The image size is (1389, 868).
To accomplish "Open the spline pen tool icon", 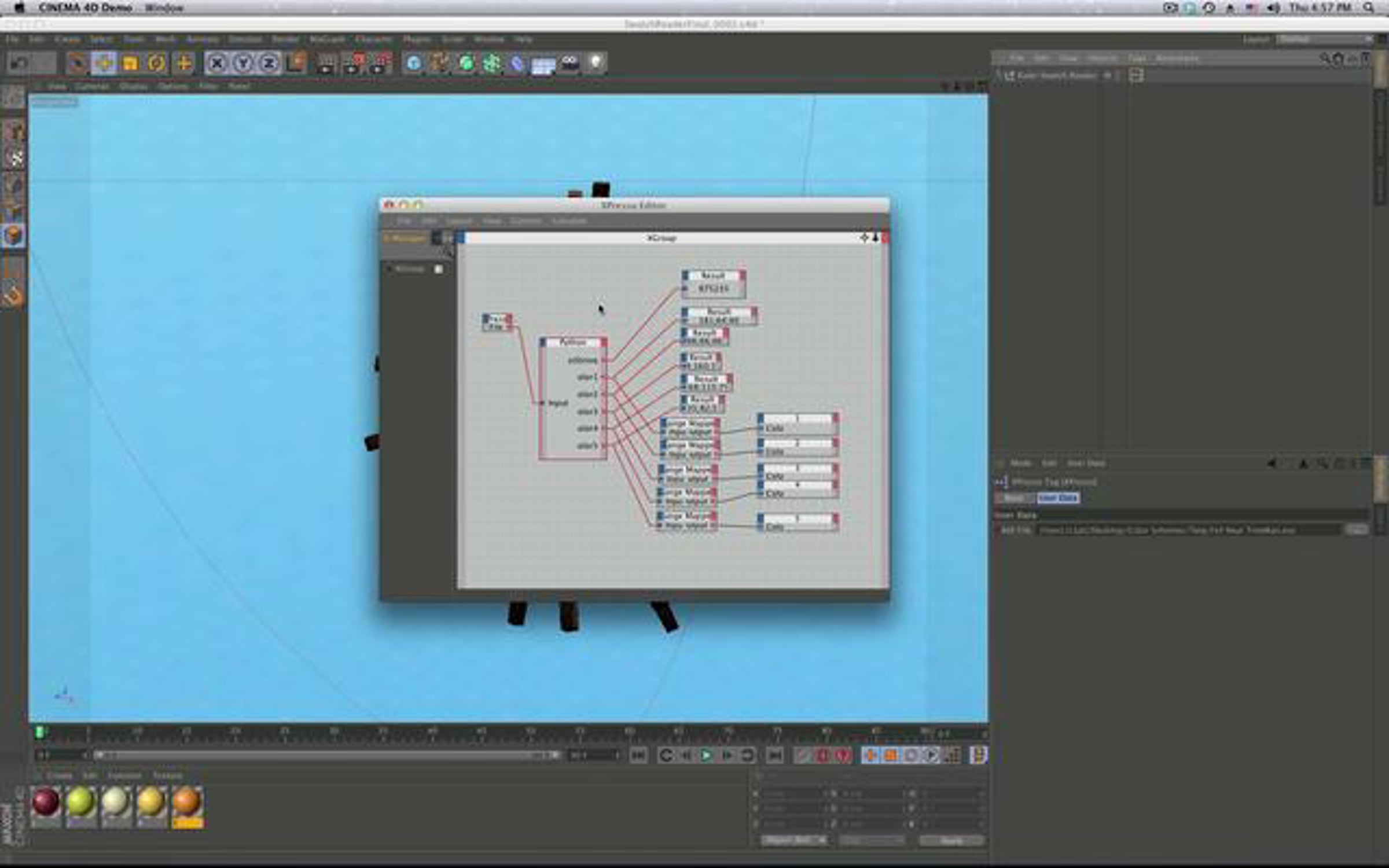I will [439, 63].
